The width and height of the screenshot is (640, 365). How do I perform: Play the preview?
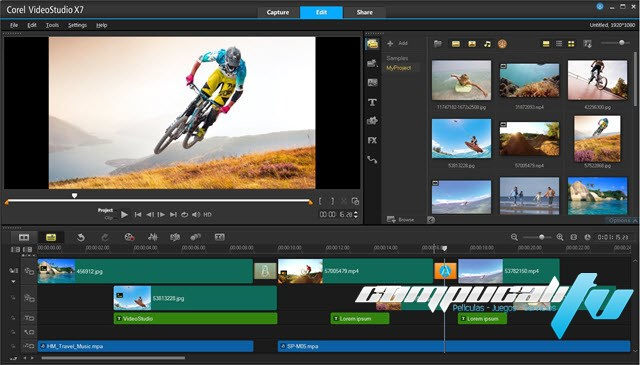pyautogui.click(x=124, y=214)
